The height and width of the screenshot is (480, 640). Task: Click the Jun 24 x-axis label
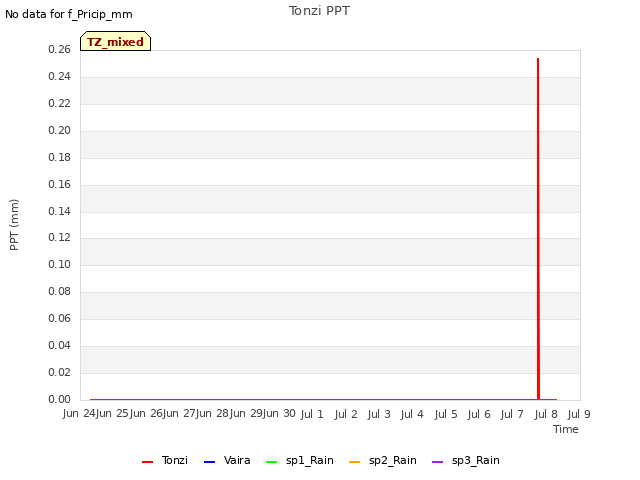79,413
